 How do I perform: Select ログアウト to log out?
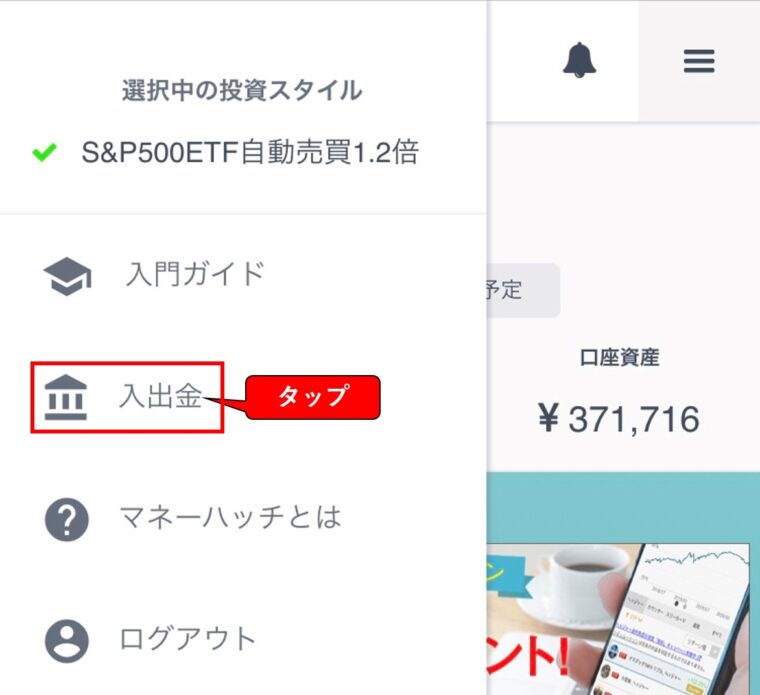coord(188,639)
